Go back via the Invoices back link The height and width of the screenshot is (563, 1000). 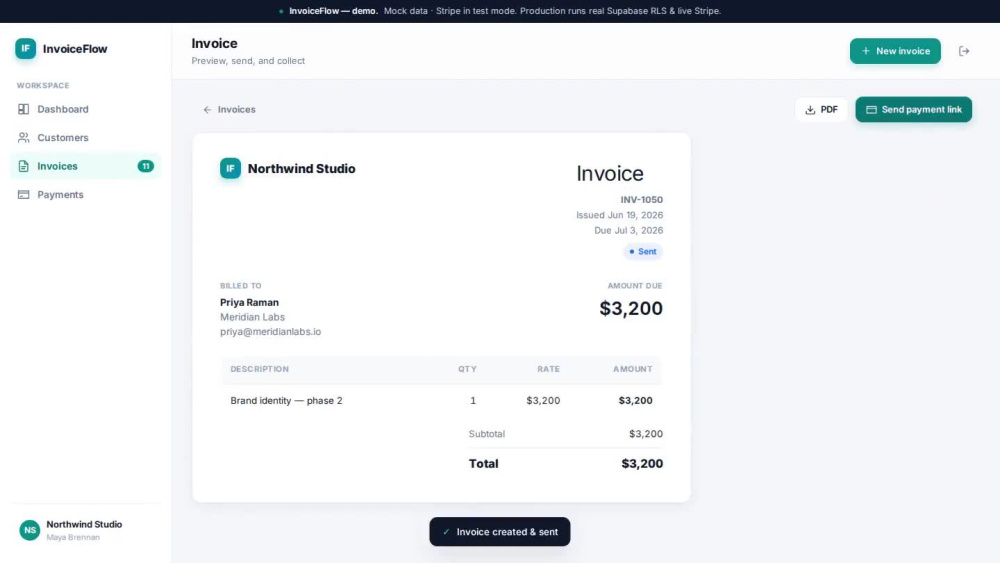(230, 110)
